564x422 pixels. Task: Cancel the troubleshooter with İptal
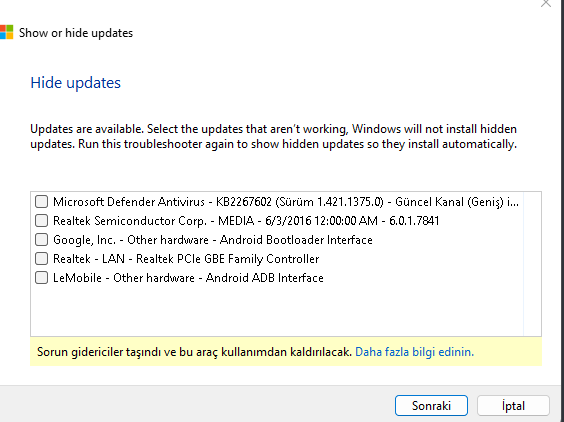point(513,405)
